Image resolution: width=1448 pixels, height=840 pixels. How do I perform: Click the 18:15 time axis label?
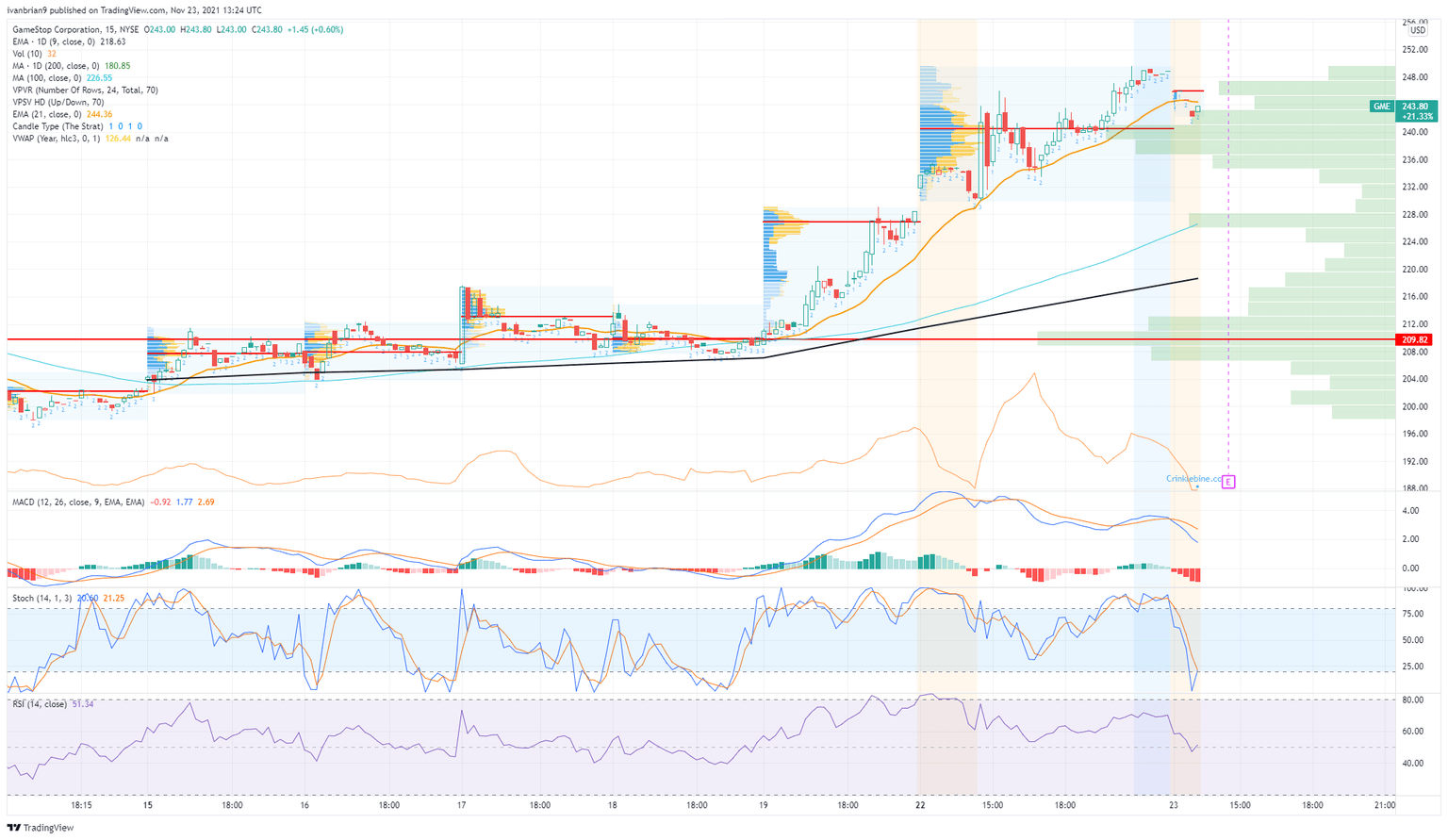[x=81, y=806]
